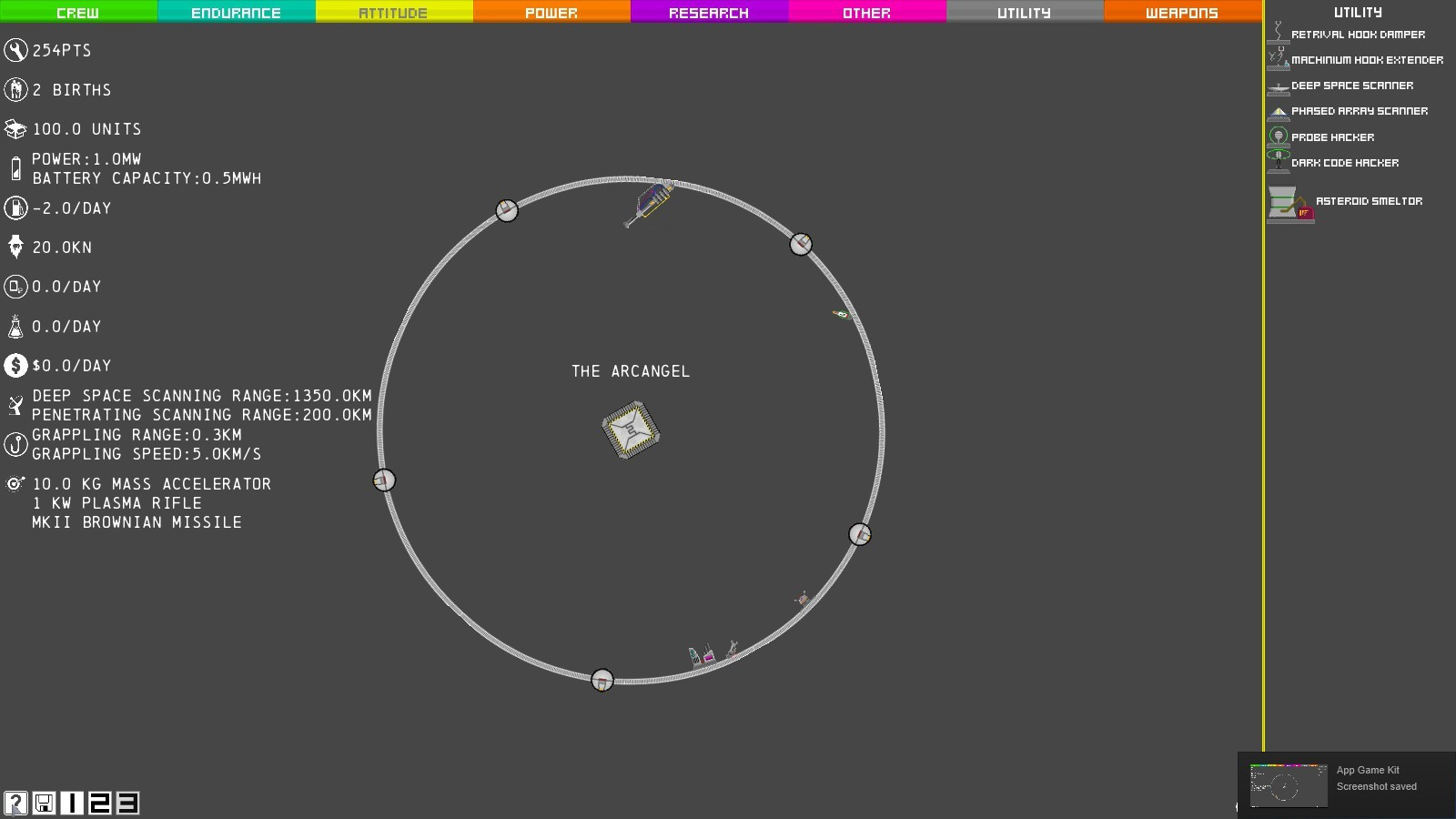Pick the Asteroid Smeltor module
The image size is (1456, 819).
pyautogui.click(x=1346, y=202)
